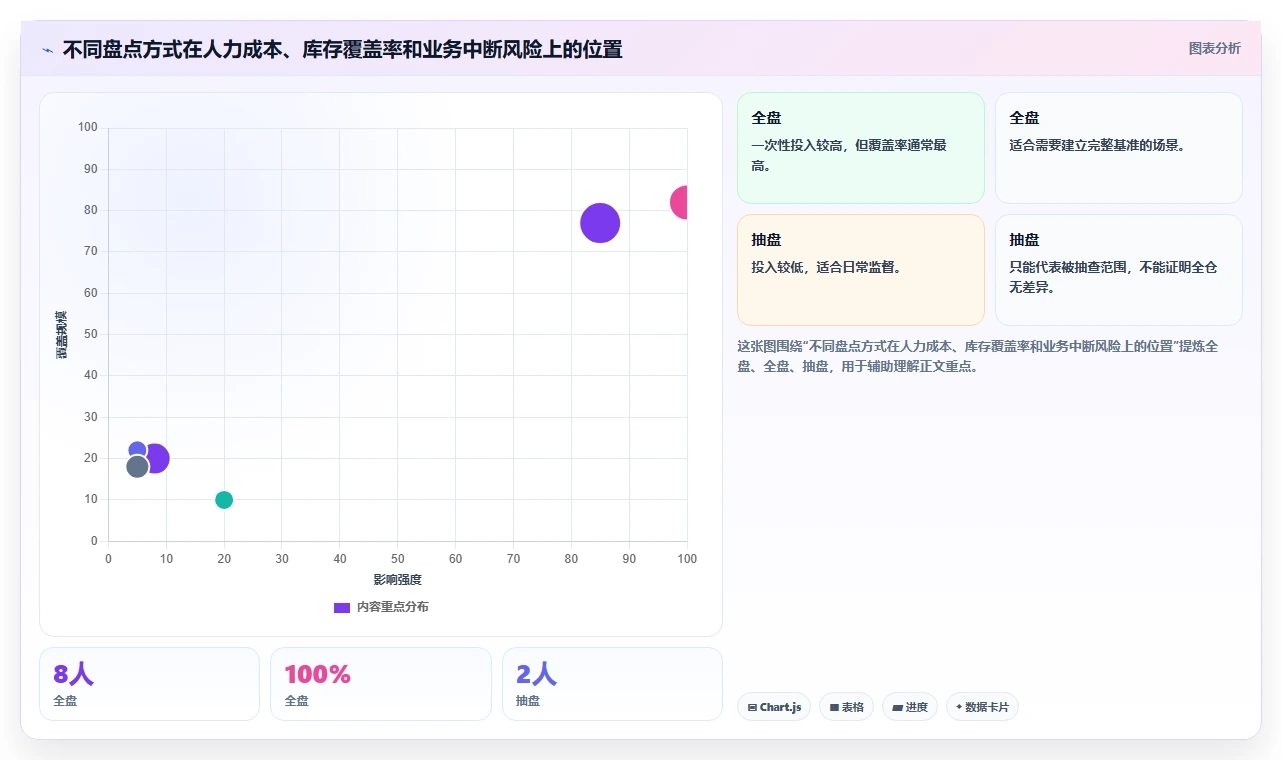
Task: Click the card title 不同盘点方式在人力成本…
Action: [x=342, y=49]
